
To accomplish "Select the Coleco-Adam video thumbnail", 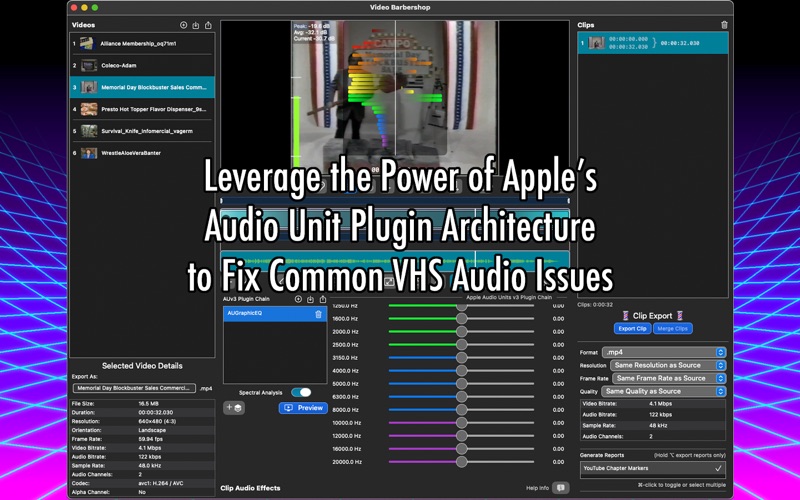I will pyautogui.click(x=89, y=65).
